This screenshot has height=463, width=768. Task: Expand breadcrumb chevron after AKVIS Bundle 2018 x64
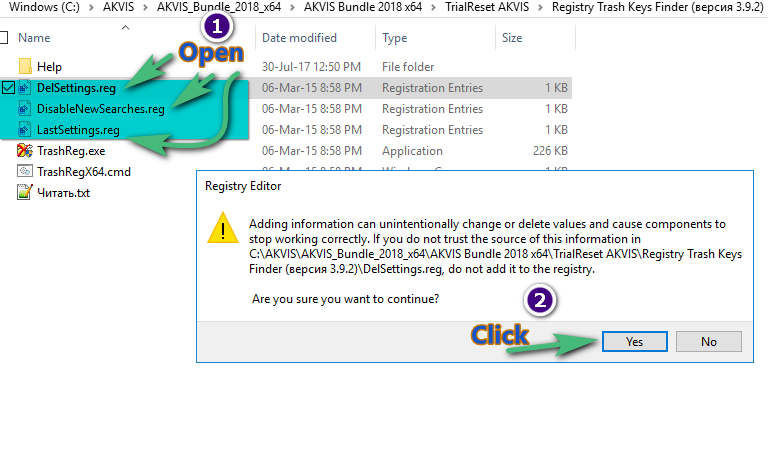click(x=433, y=7)
